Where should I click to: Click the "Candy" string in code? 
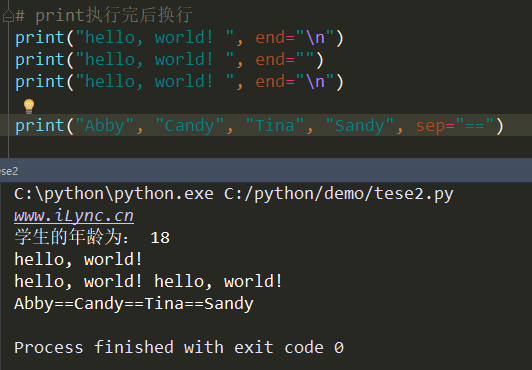(x=190, y=126)
